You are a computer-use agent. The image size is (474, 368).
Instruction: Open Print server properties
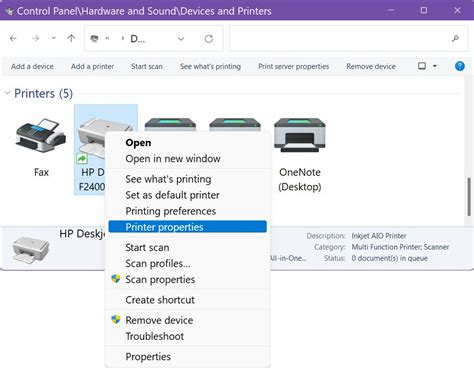294,66
